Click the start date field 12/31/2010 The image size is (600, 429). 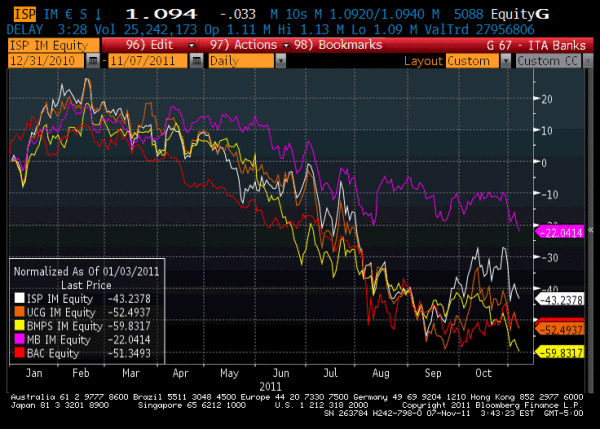click(x=46, y=61)
